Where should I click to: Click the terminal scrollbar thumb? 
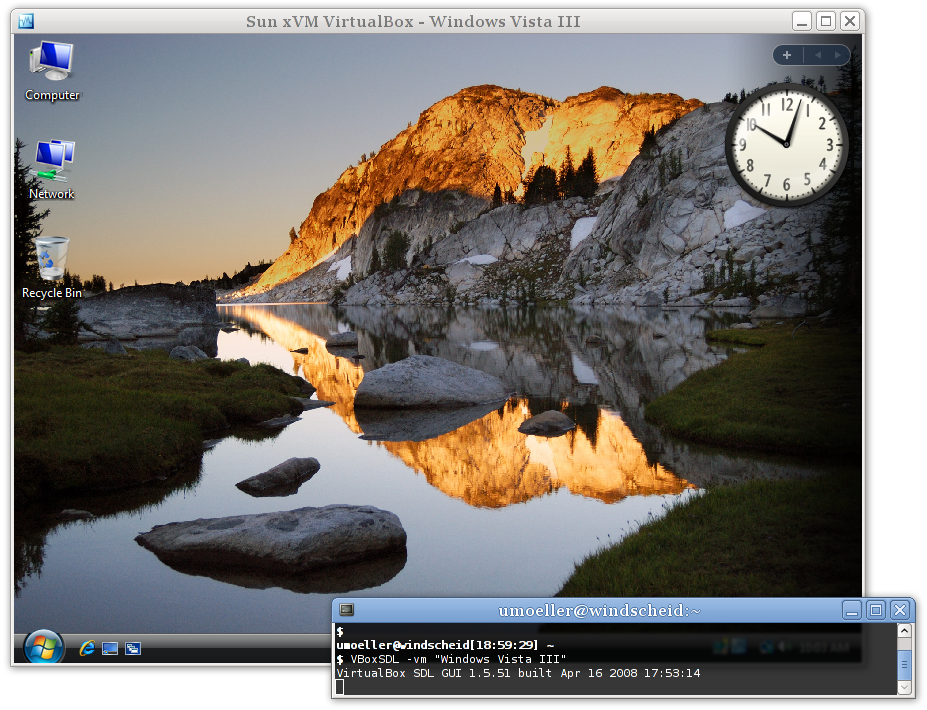pyautogui.click(x=904, y=664)
